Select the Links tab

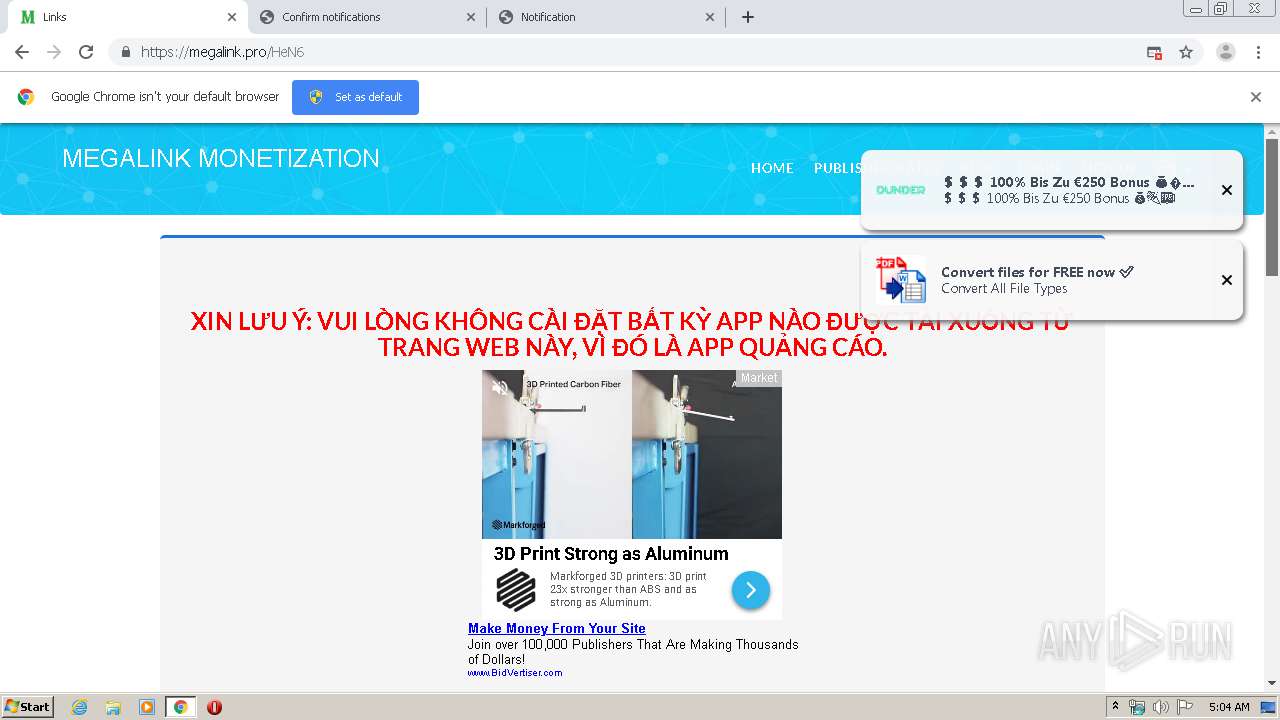pyautogui.click(x=128, y=17)
